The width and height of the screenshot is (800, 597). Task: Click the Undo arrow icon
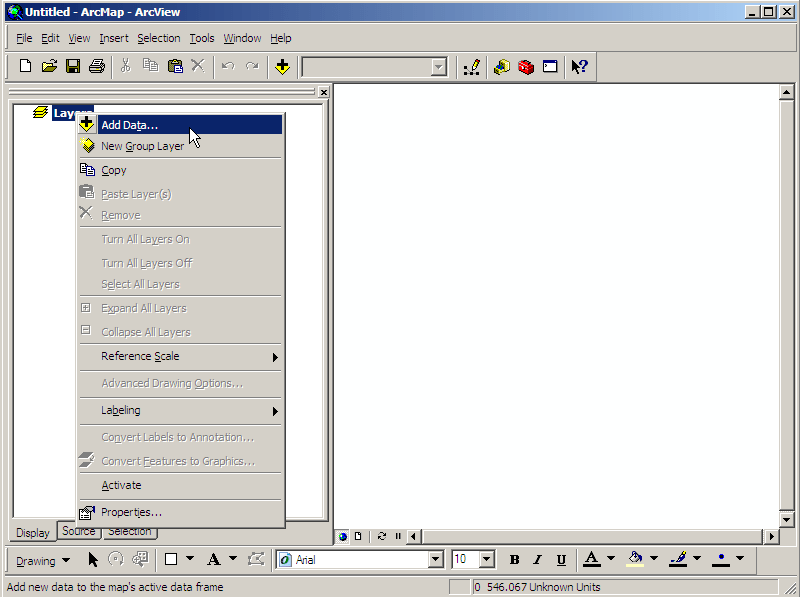click(228, 66)
